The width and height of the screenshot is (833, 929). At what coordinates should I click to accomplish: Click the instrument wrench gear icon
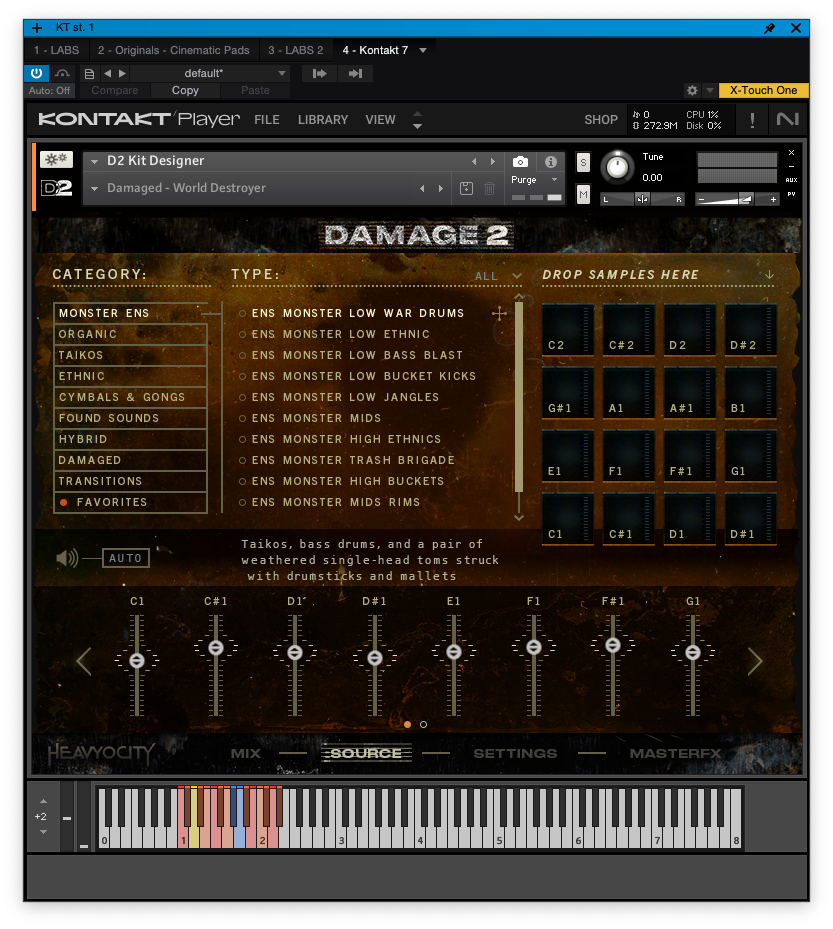56,159
